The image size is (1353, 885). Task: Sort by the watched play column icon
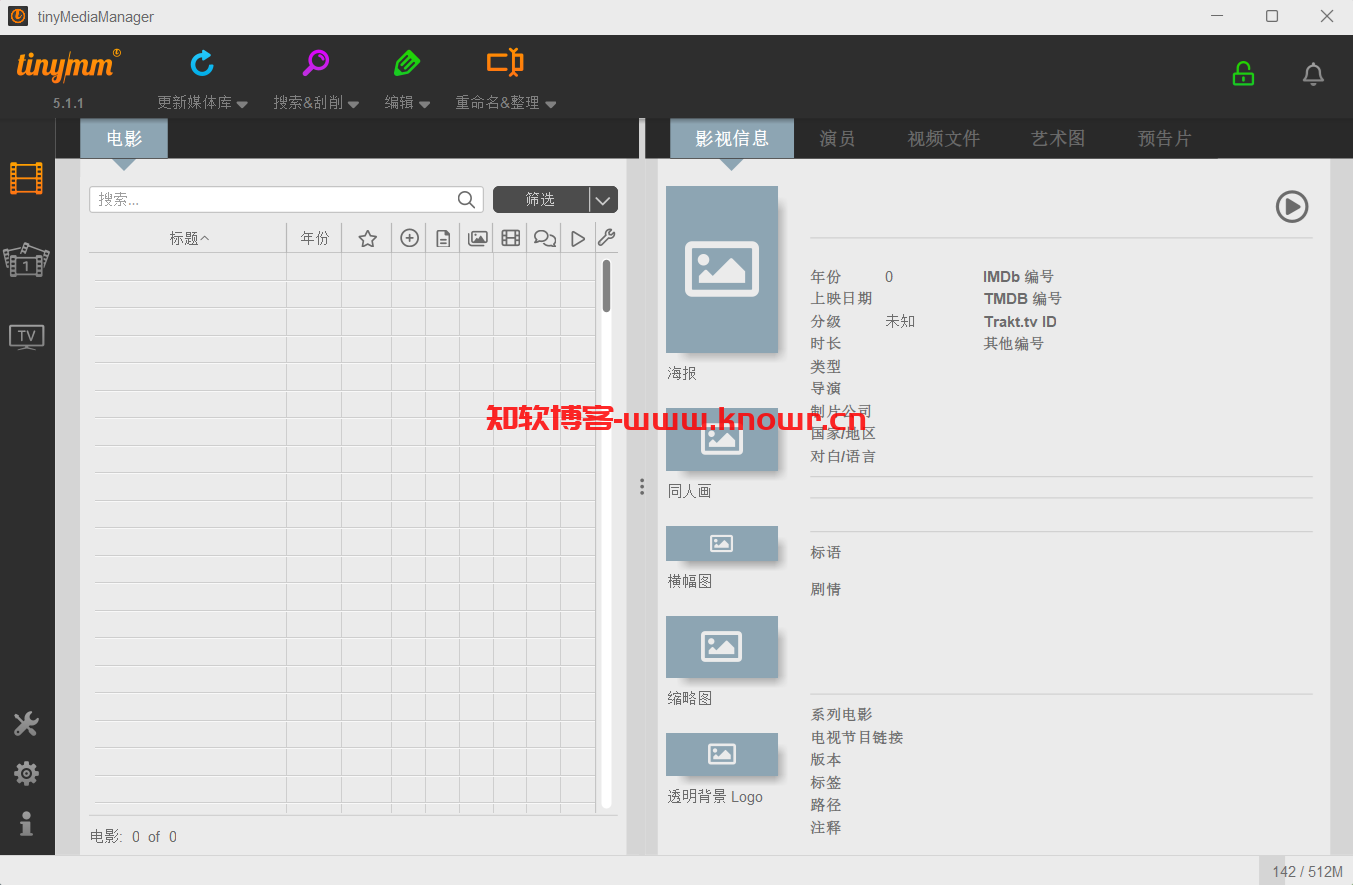(x=578, y=238)
